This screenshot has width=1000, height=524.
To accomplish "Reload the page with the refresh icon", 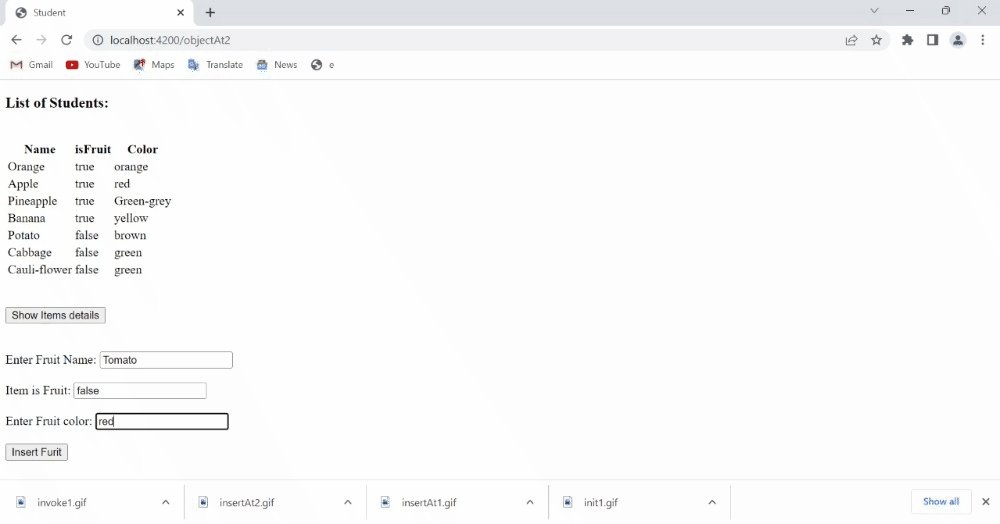I will (x=66, y=40).
